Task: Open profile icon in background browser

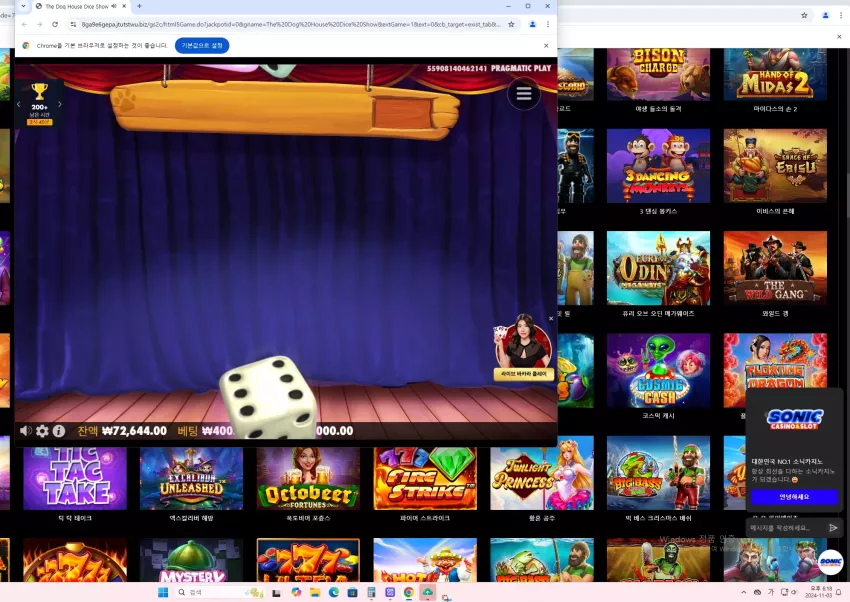Action: [826, 15]
